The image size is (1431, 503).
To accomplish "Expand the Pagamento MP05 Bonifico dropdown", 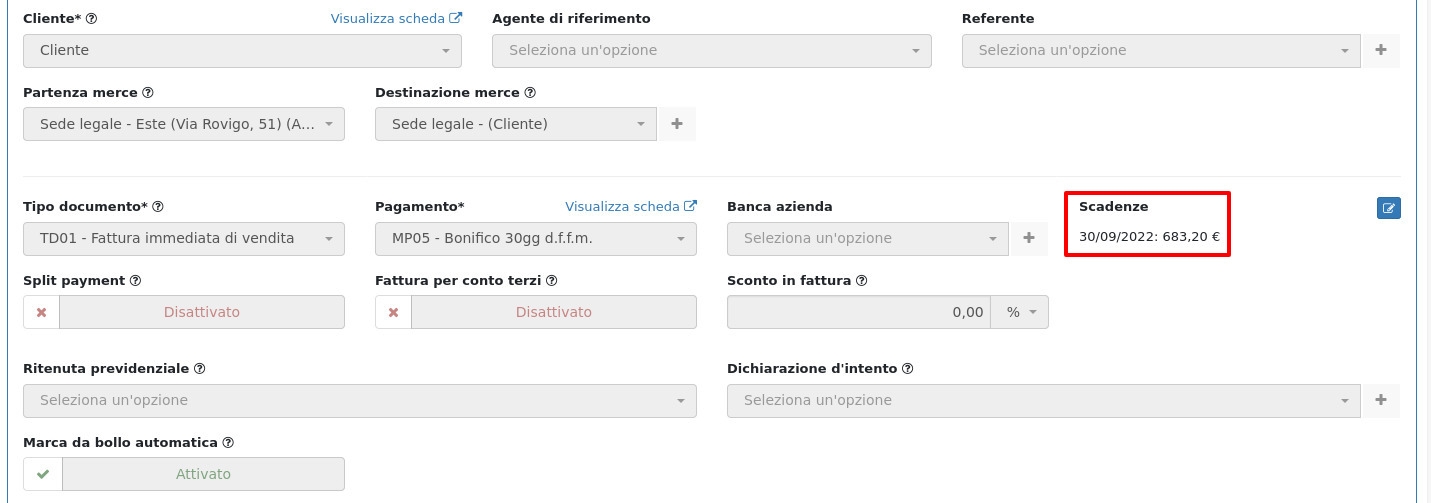I will coord(535,238).
